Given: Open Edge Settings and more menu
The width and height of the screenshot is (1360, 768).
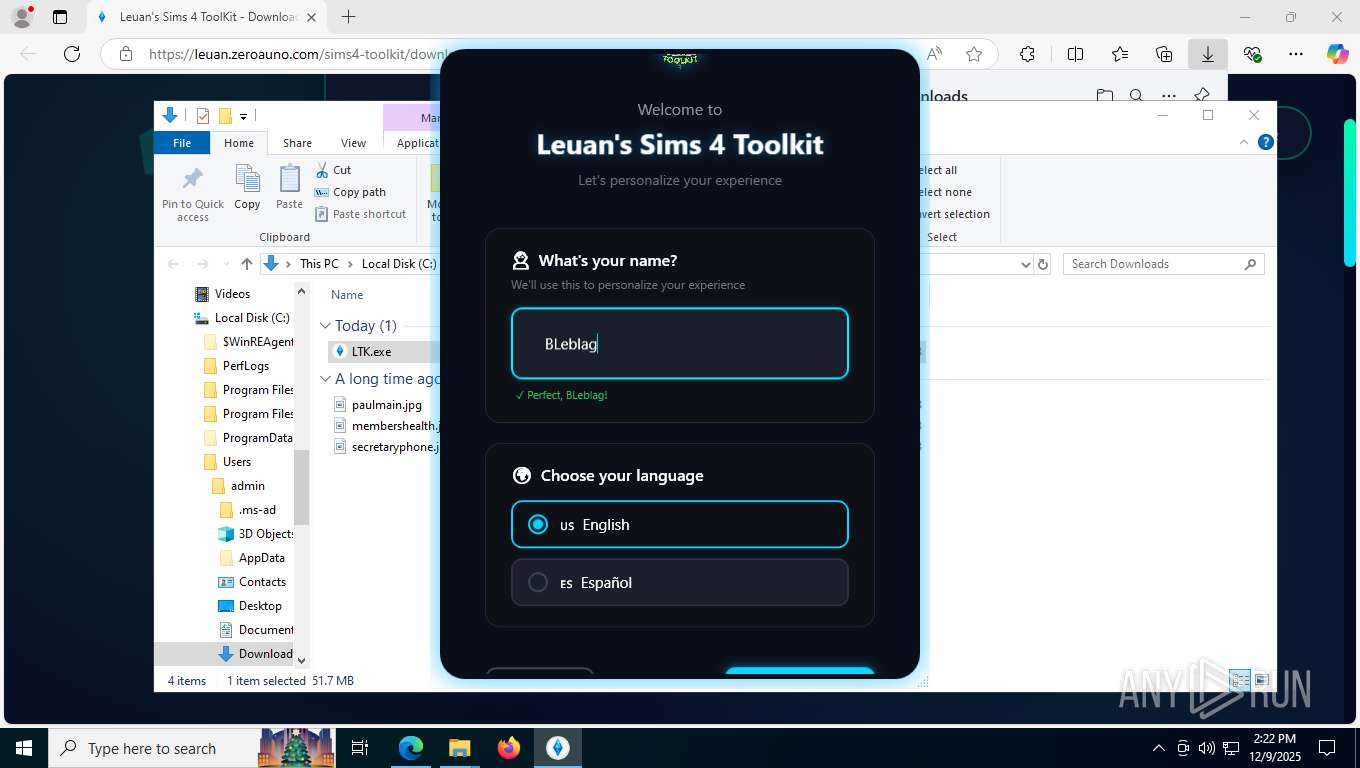Looking at the screenshot, I should tap(1296, 54).
